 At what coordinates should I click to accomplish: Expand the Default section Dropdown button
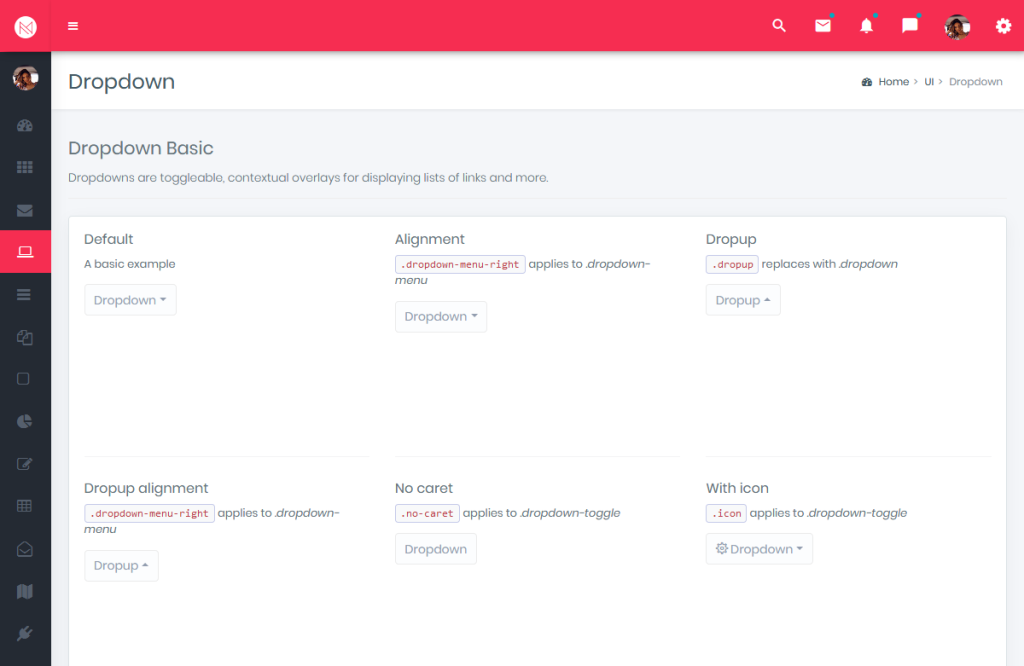coord(130,300)
